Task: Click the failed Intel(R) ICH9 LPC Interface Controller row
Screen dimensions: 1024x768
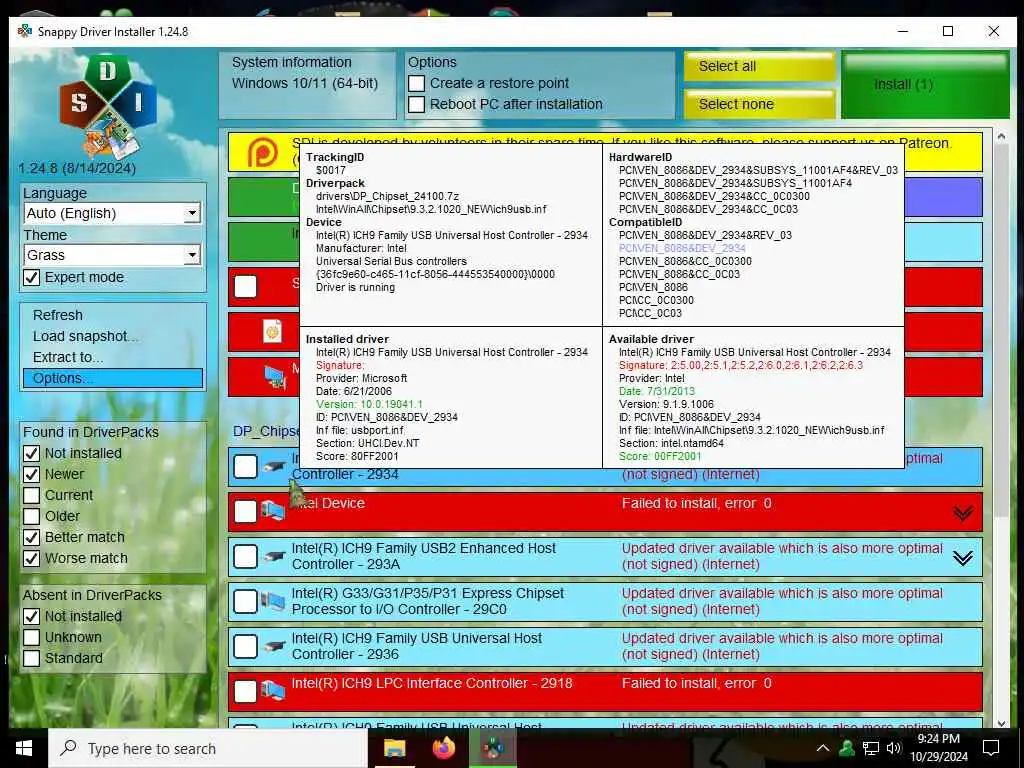Action: (605, 692)
